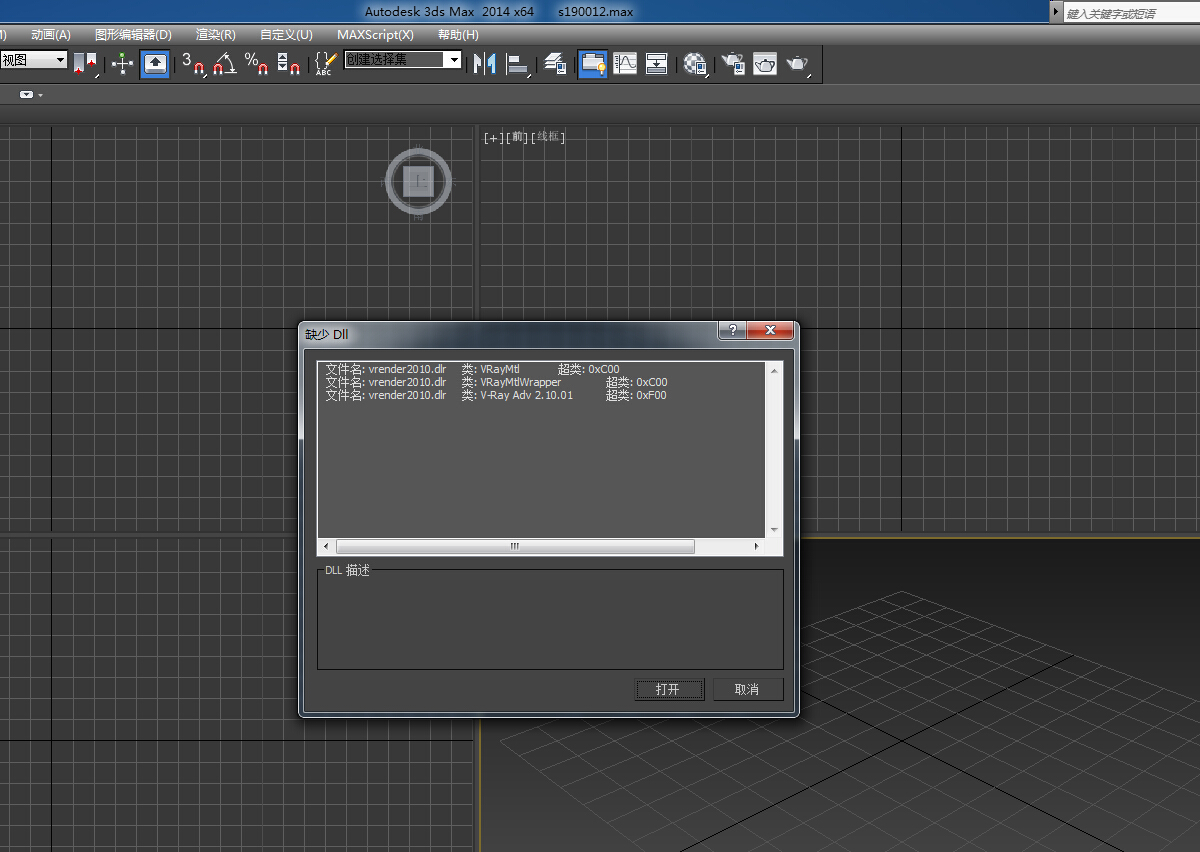Open the 视图 reference coordinate dropdown

click(x=33, y=61)
